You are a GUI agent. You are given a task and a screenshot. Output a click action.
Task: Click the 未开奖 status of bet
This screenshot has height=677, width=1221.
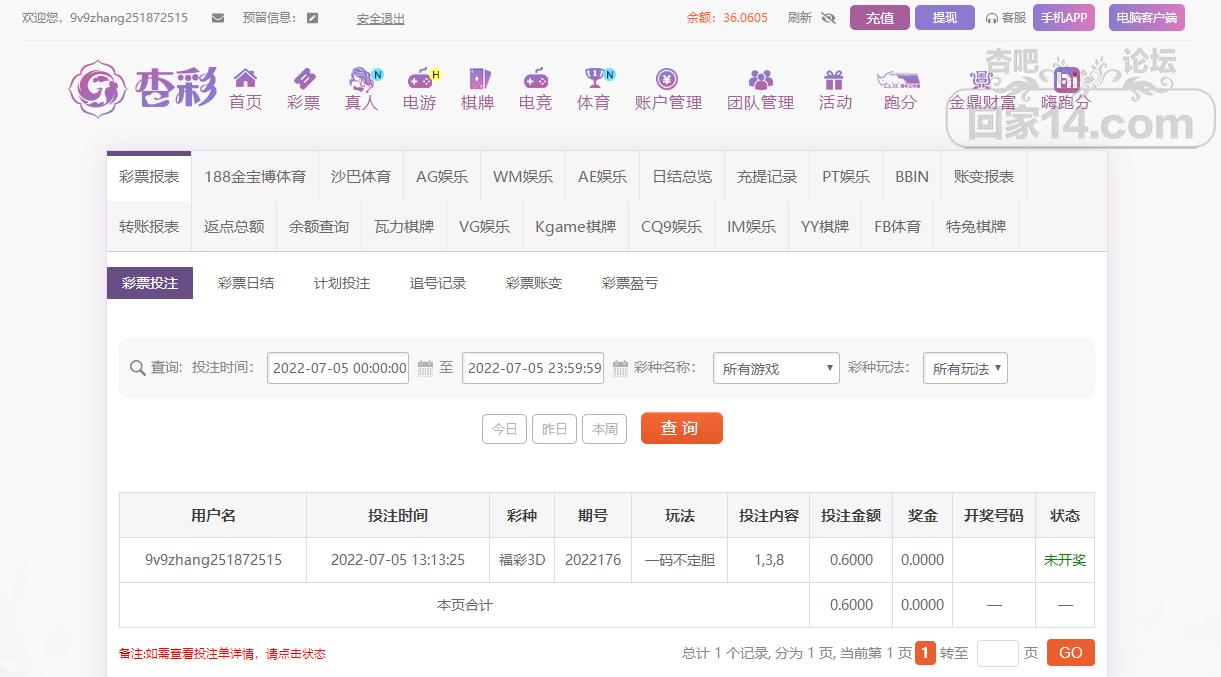tap(1064, 560)
